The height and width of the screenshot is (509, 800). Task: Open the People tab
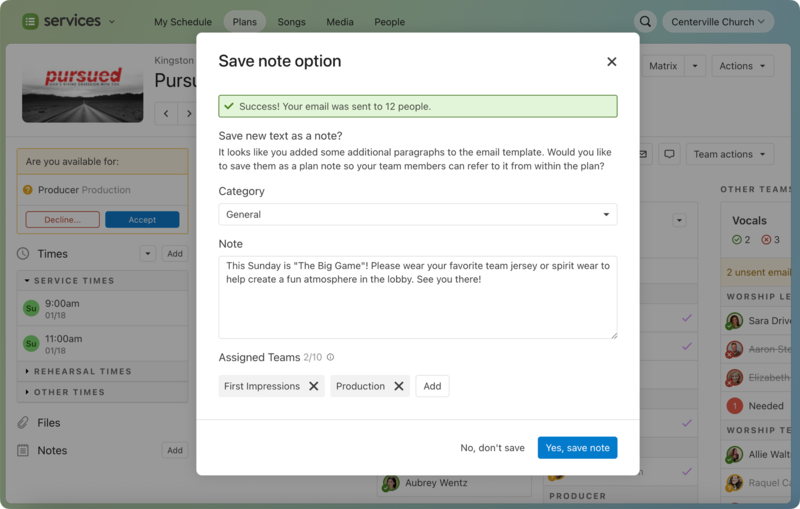click(389, 21)
